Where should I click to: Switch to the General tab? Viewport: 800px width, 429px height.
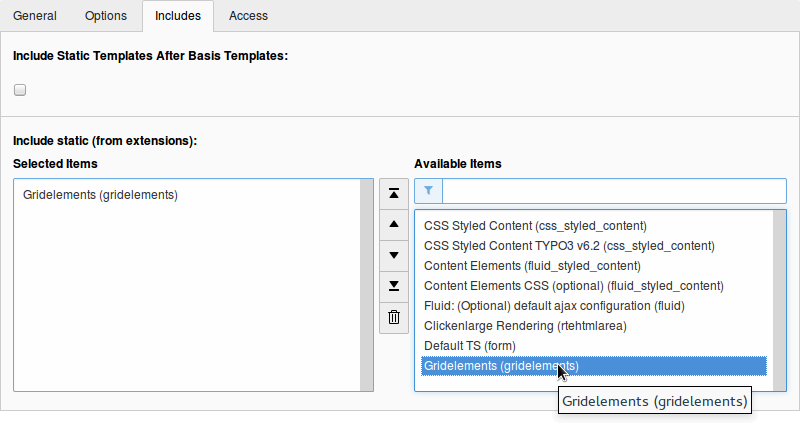click(x=35, y=16)
